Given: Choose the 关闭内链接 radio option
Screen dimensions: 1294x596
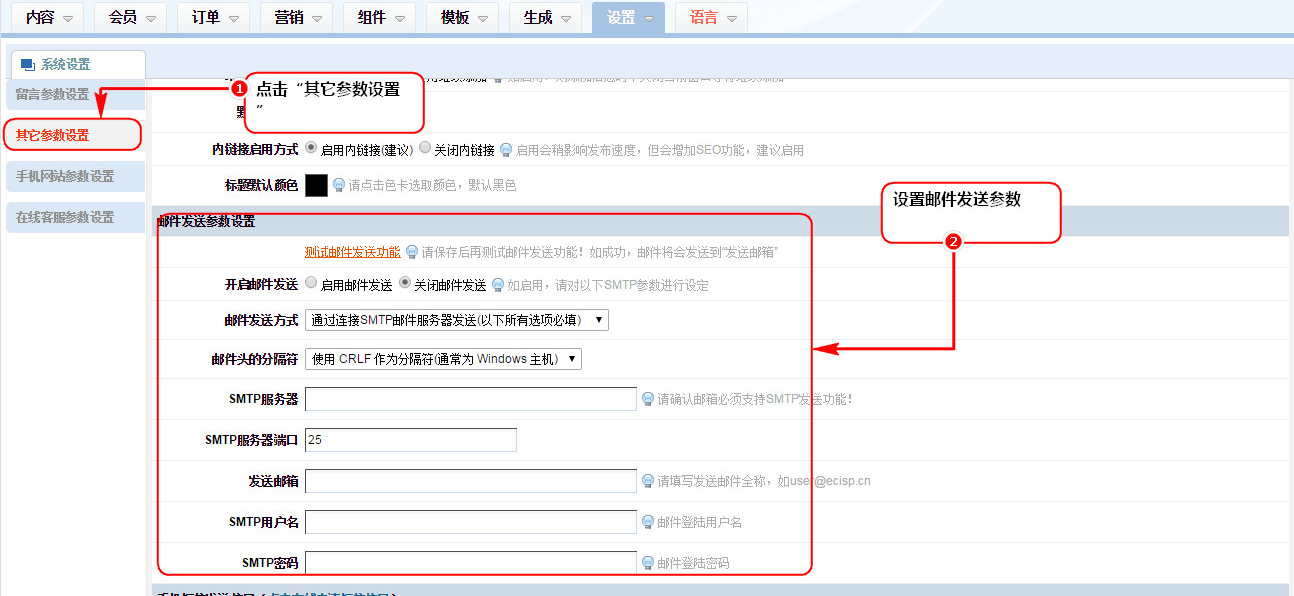Looking at the screenshot, I should tap(425, 148).
